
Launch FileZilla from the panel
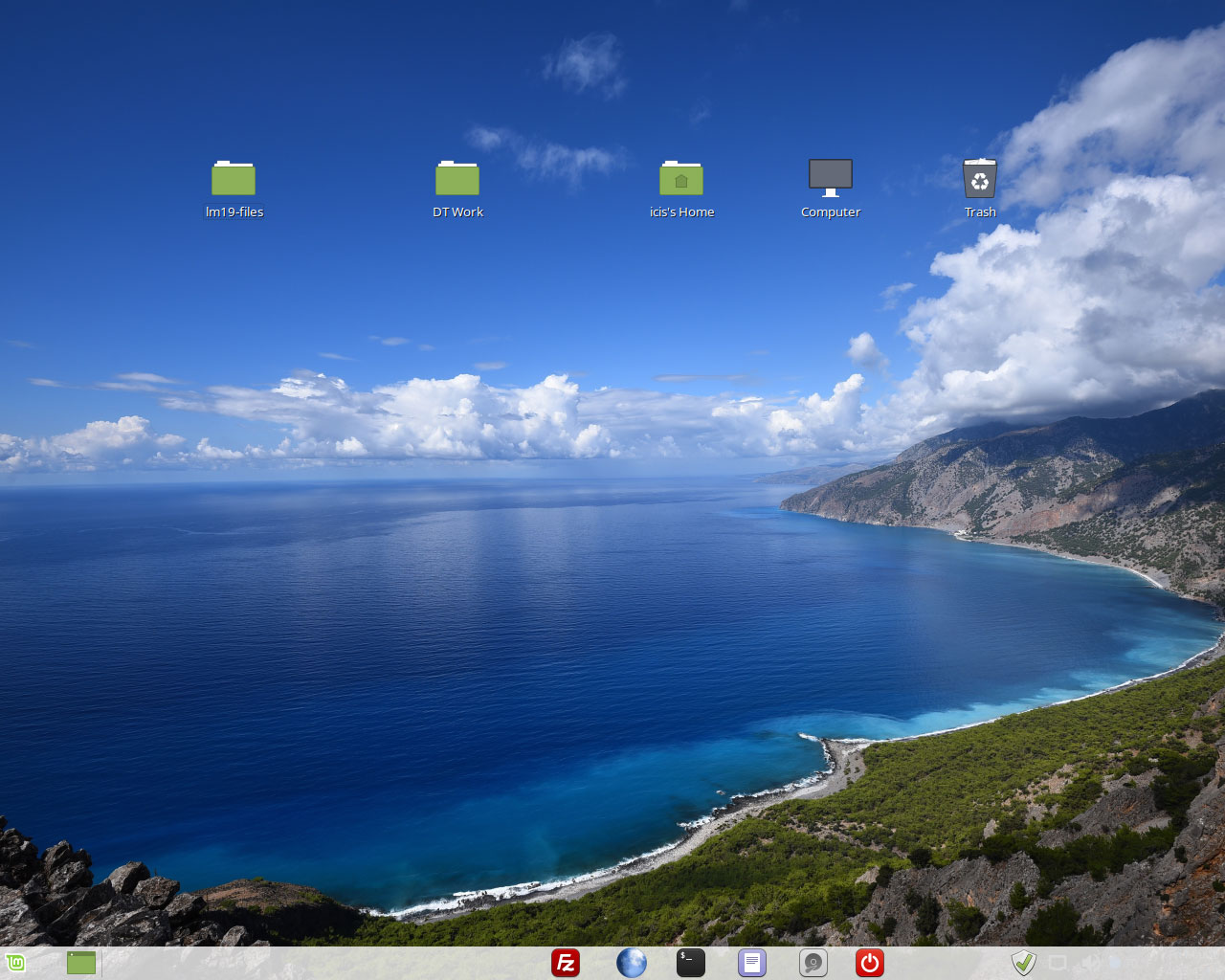tap(566, 963)
